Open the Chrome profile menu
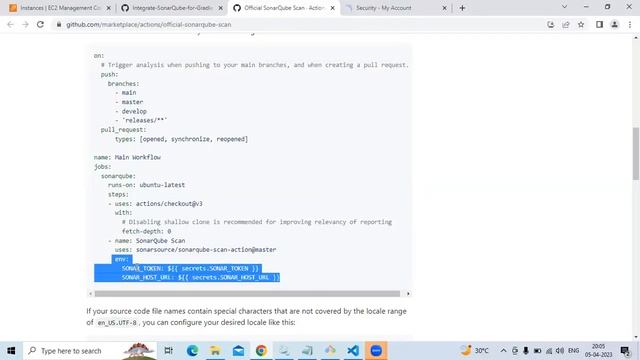 pos(614,24)
